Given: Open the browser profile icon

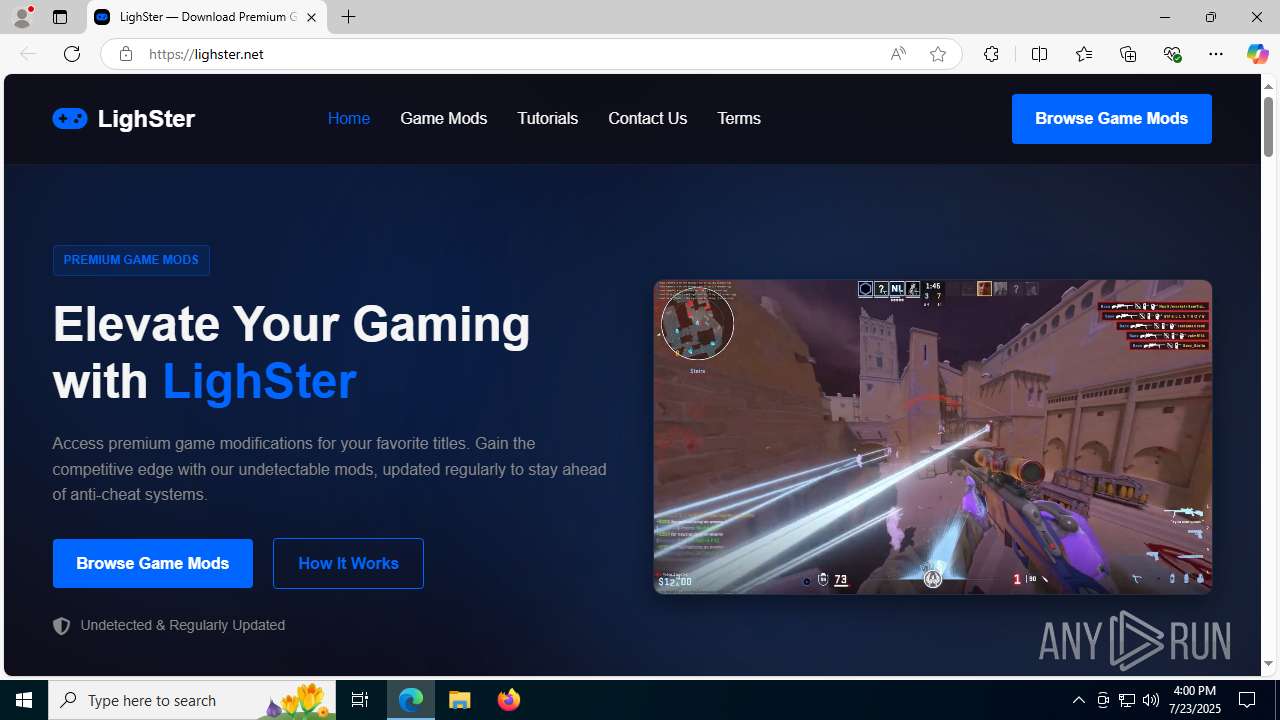Looking at the screenshot, I should coord(22,17).
